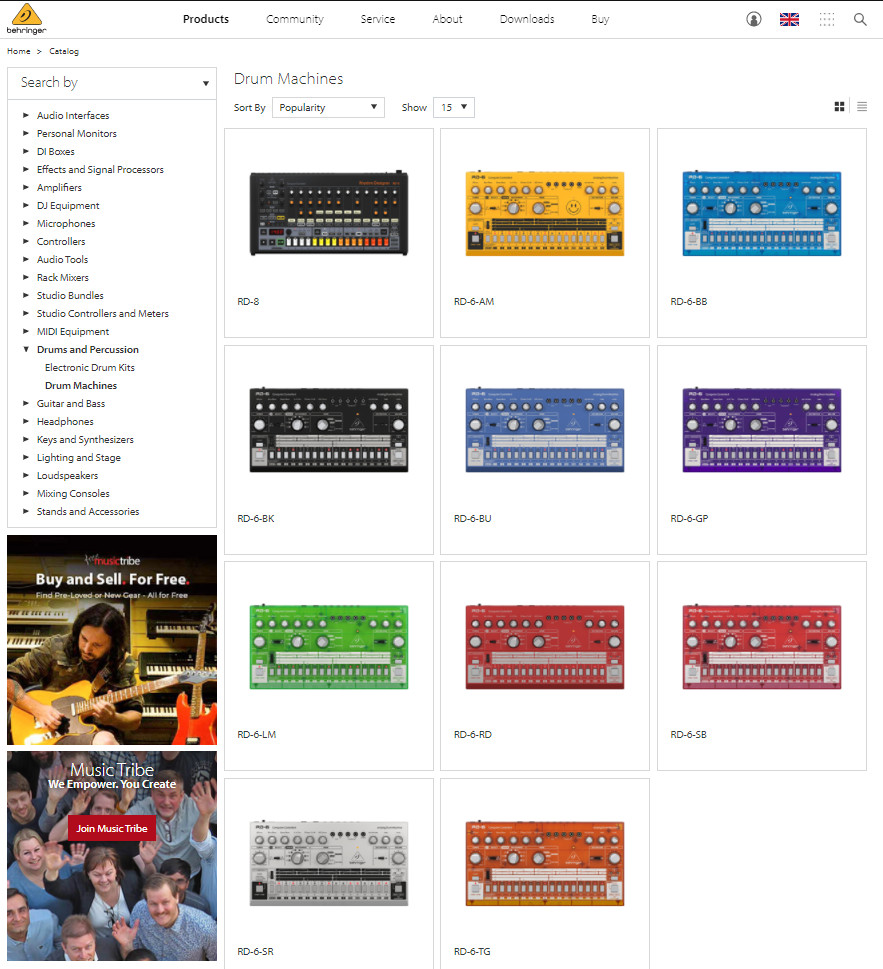The width and height of the screenshot is (883, 969).
Task: Open the Downloads menu
Action: (527, 19)
